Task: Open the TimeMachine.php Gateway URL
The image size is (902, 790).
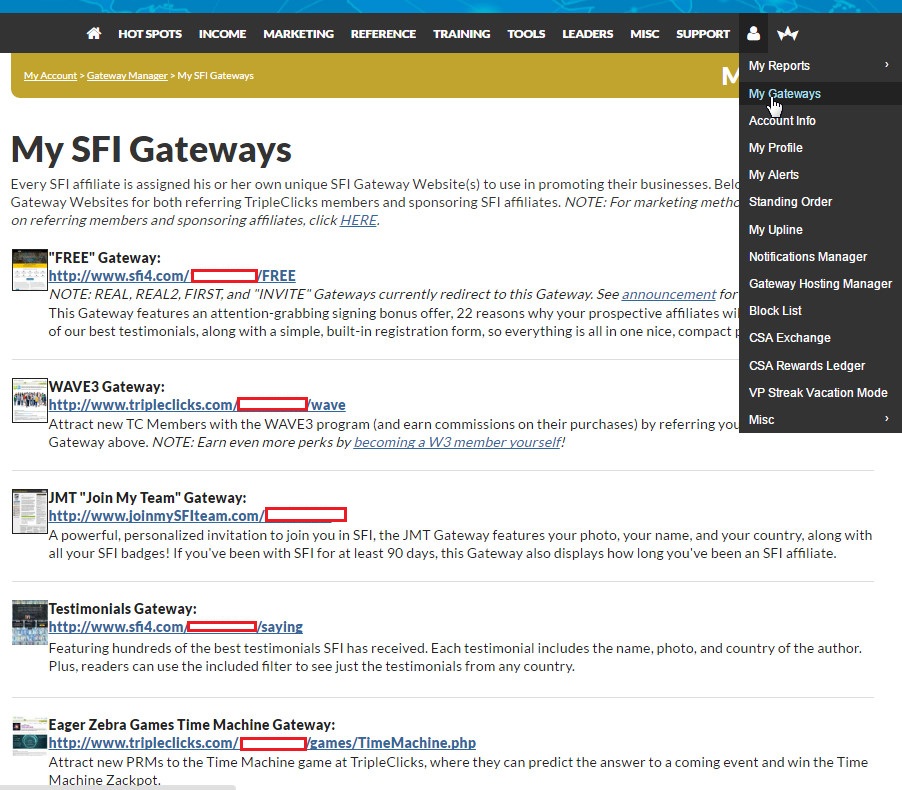Action: click(262, 743)
